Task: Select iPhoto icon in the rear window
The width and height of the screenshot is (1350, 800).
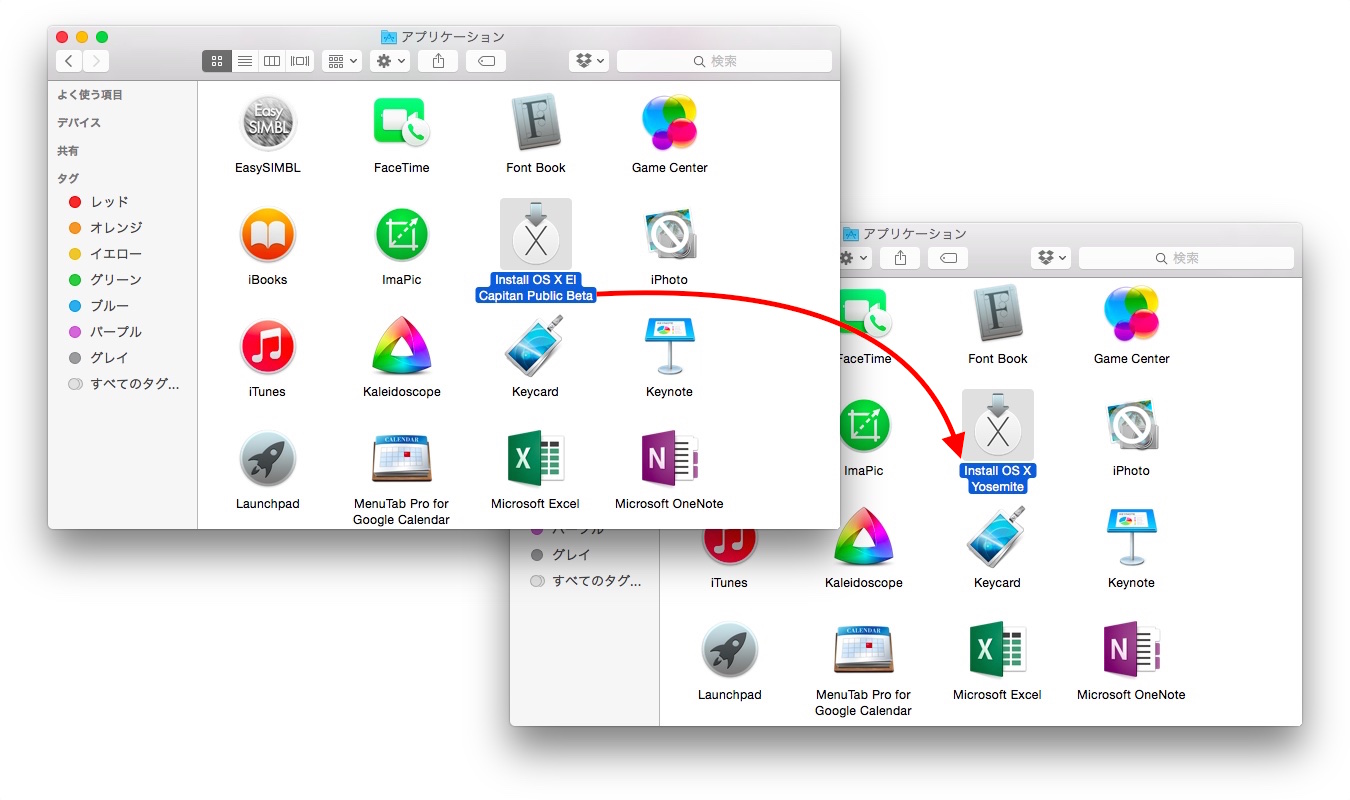Action: (x=1131, y=426)
